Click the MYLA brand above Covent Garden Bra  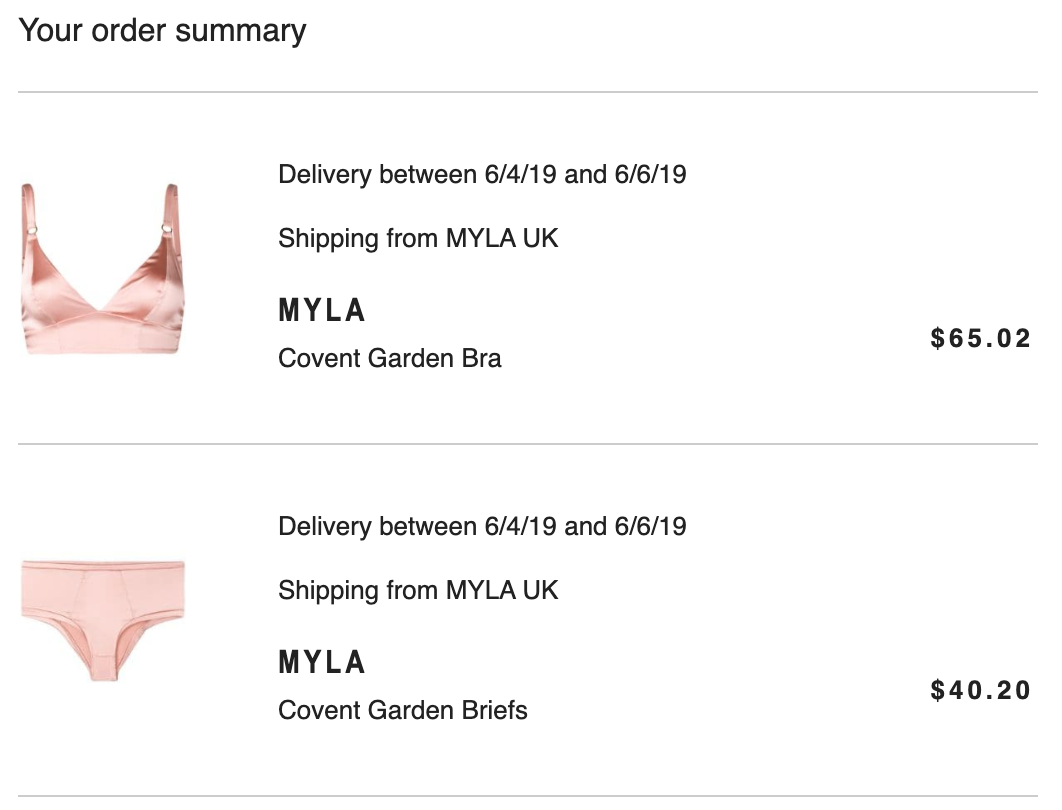[322, 311]
